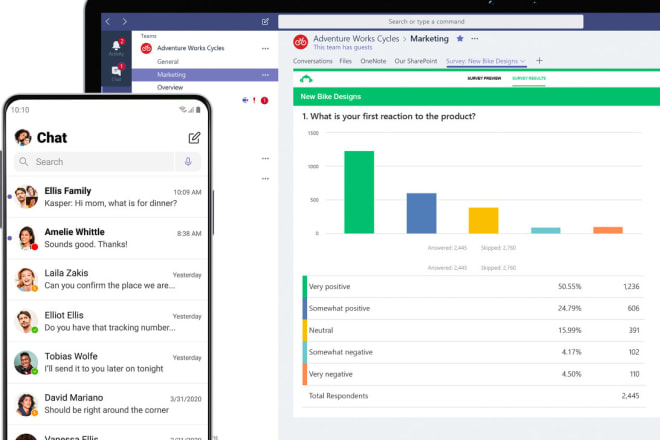Viewport: 660px width, 440px height.
Task: Open more options for the Adventure Works Cycles team
Action: [265, 48]
